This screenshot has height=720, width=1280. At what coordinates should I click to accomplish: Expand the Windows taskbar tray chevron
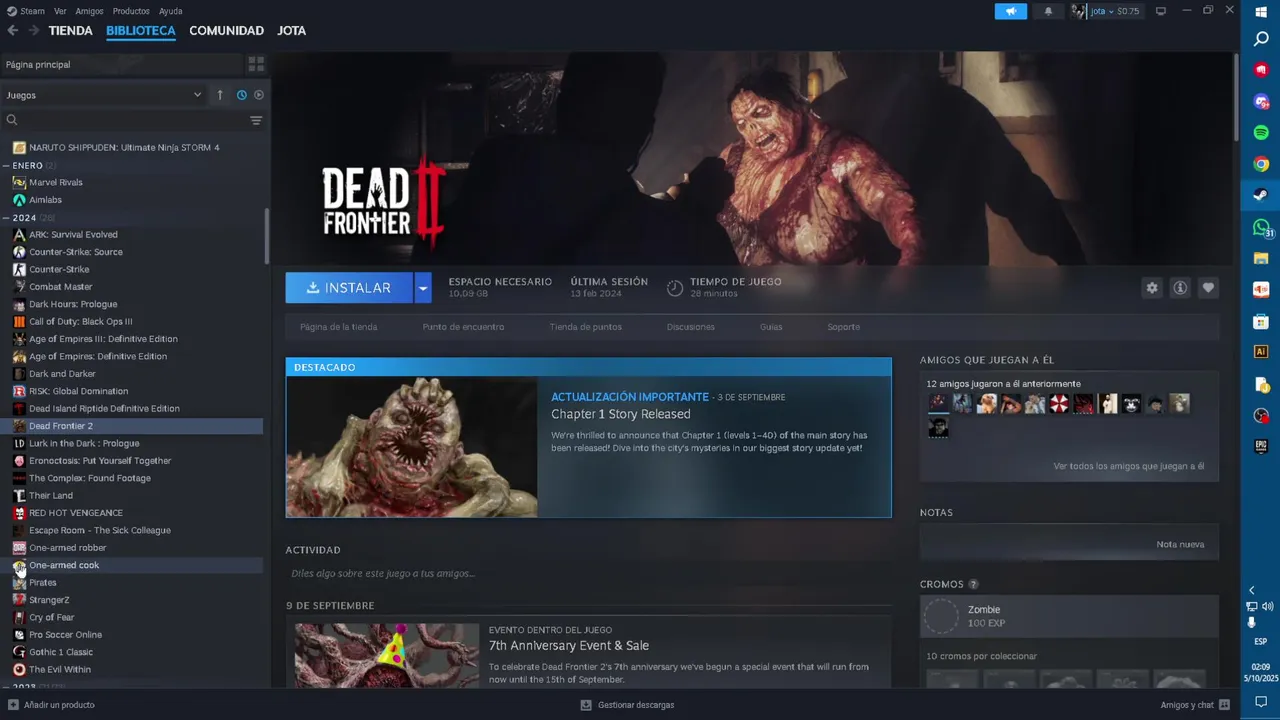pos(1251,590)
